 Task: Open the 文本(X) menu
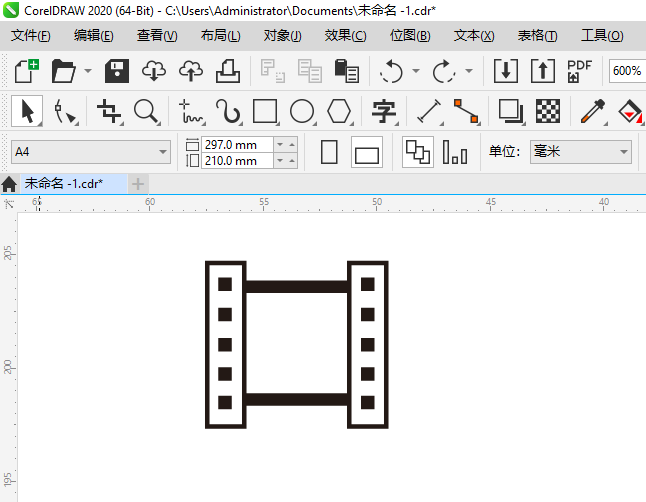point(474,36)
